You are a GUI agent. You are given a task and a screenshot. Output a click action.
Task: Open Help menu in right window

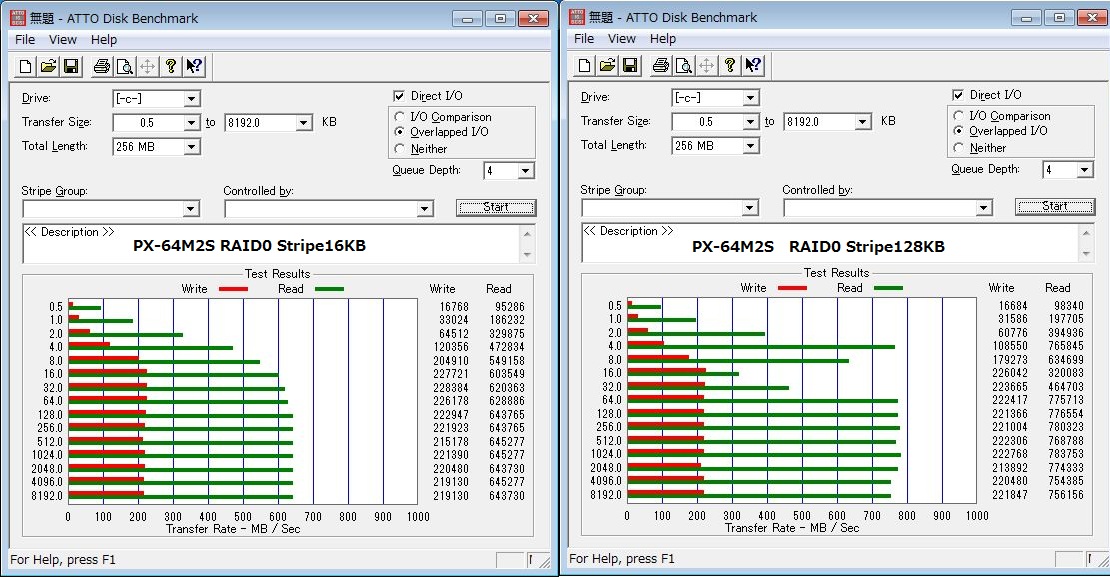pyautogui.click(x=663, y=39)
